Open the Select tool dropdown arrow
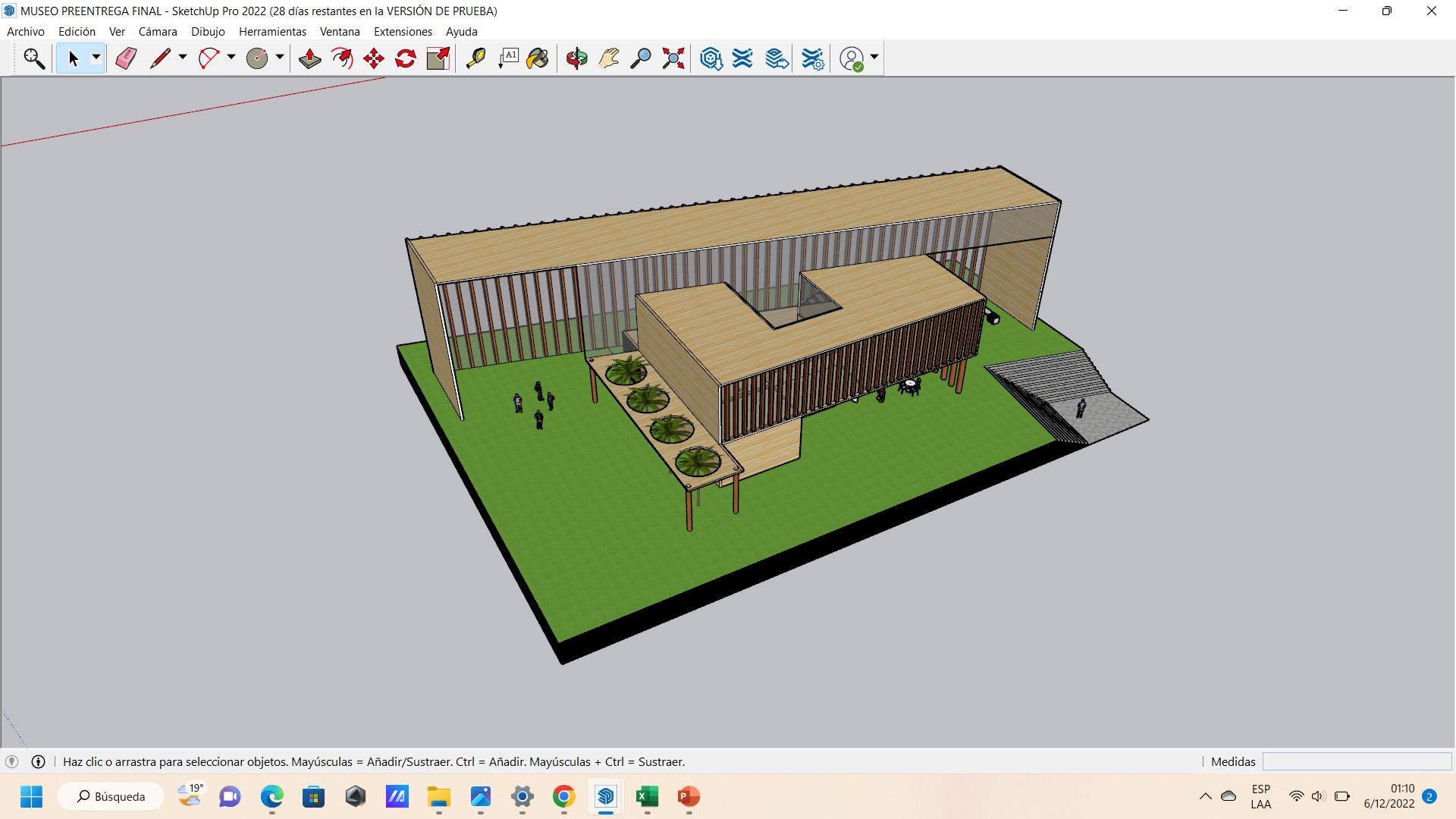This screenshot has width=1456, height=819. tap(96, 58)
